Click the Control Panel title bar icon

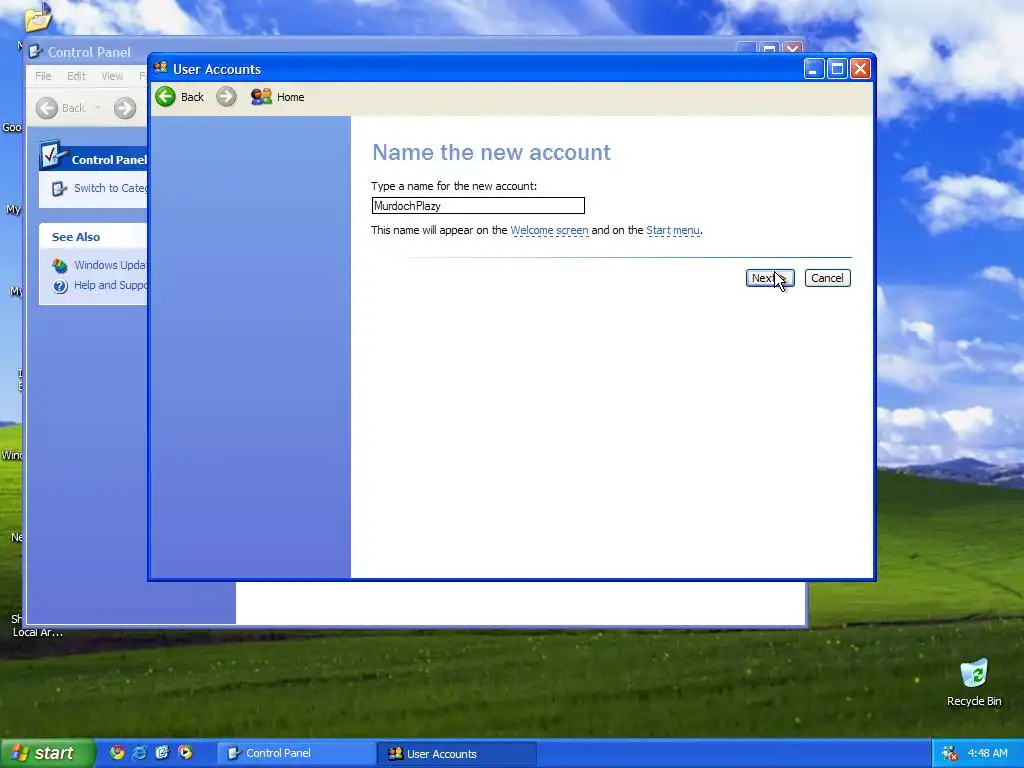(x=36, y=52)
